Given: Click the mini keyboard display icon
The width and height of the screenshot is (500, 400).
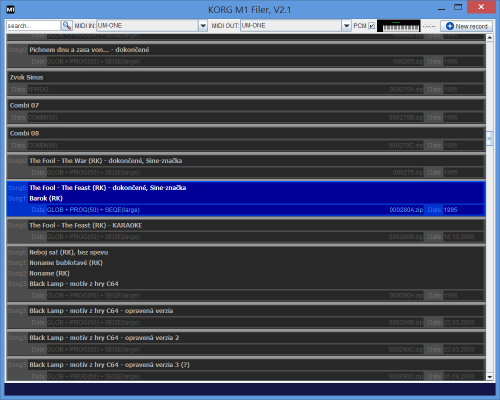Looking at the screenshot, I should (398, 26).
